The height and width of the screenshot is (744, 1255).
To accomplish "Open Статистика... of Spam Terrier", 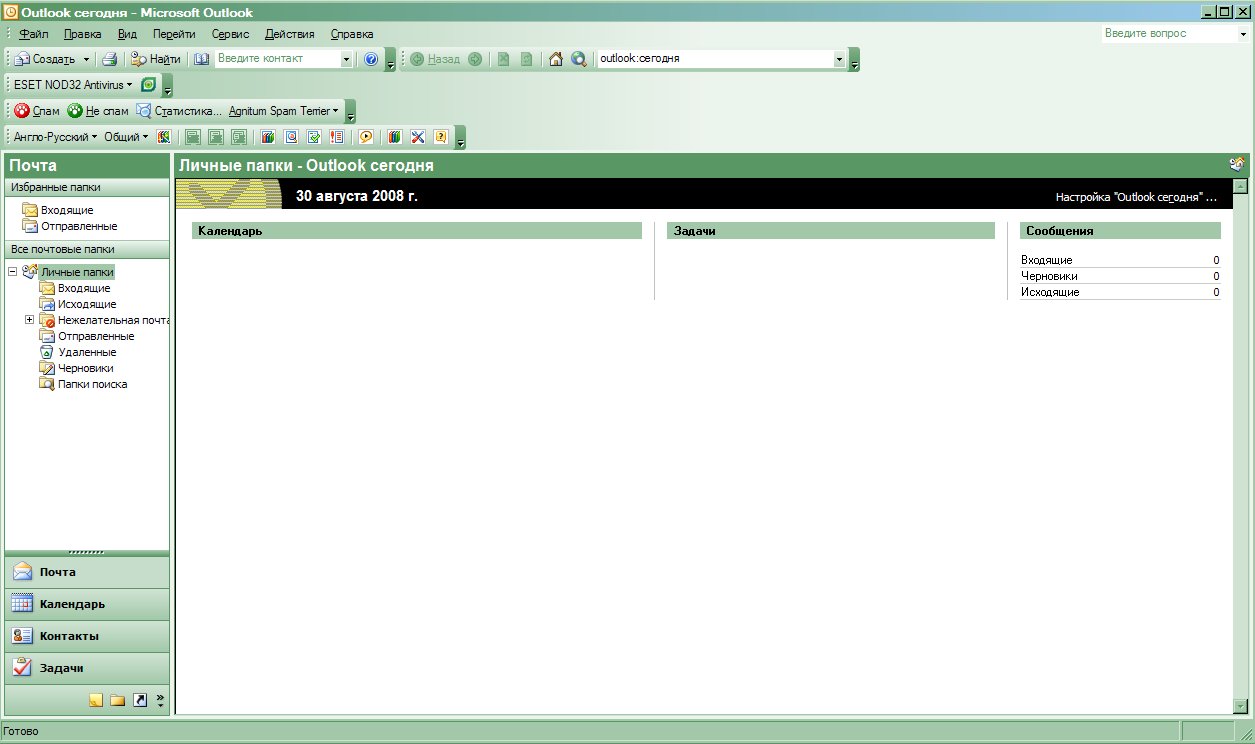I will pyautogui.click(x=179, y=111).
